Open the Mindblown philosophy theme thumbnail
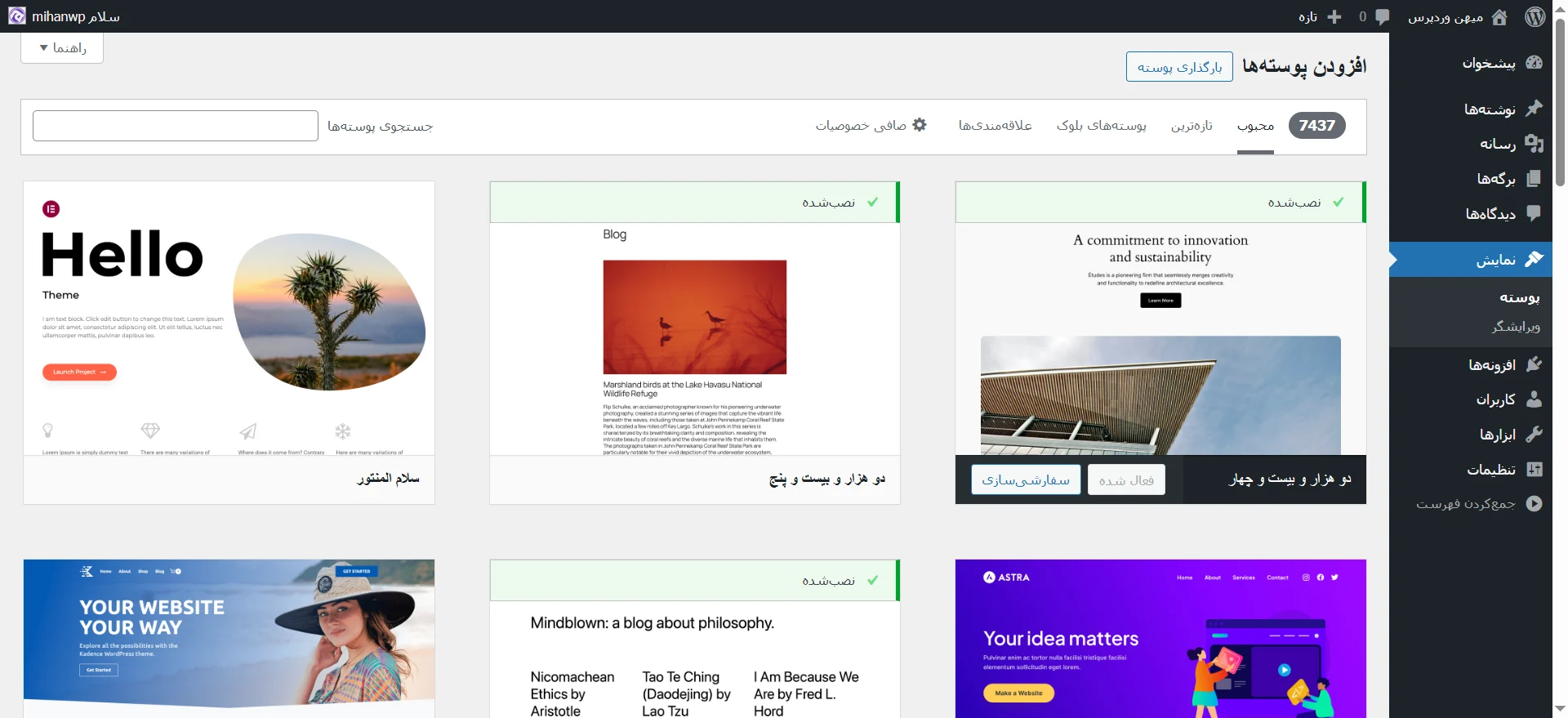The width and height of the screenshot is (1568, 718). [x=695, y=659]
